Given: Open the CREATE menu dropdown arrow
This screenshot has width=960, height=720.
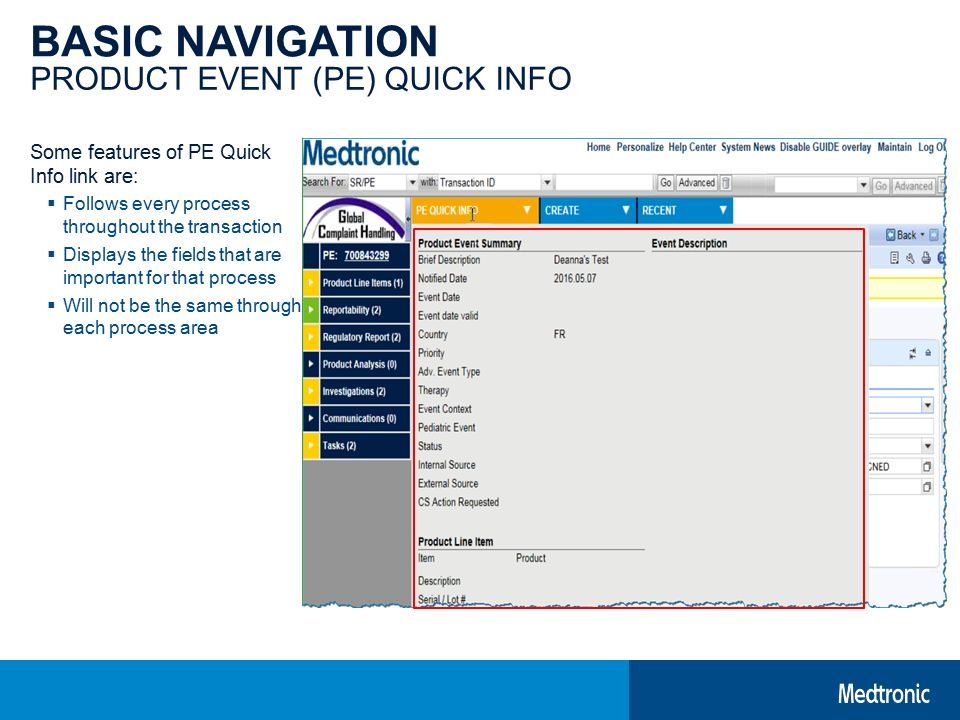Looking at the screenshot, I should coord(626,210).
